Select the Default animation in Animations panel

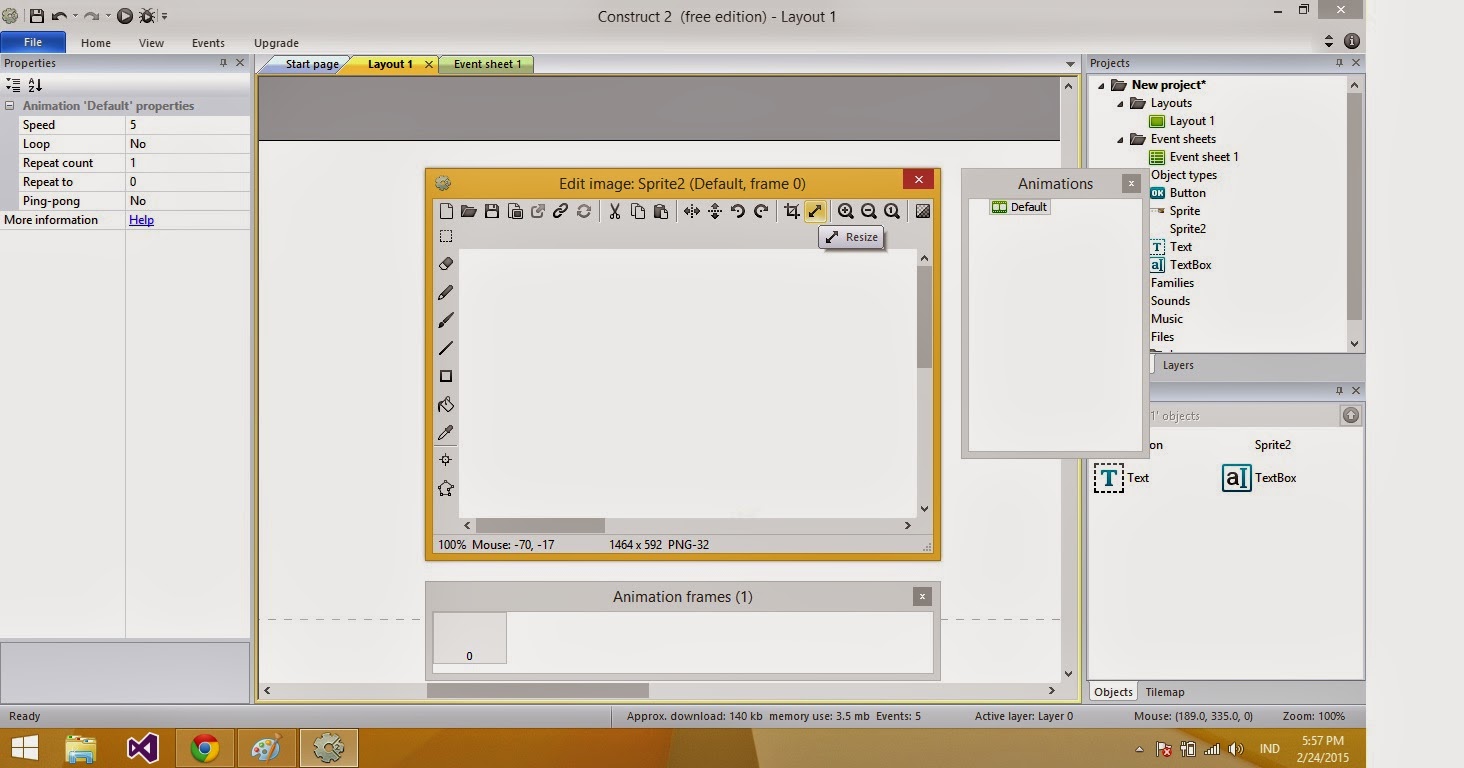(1020, 207)
